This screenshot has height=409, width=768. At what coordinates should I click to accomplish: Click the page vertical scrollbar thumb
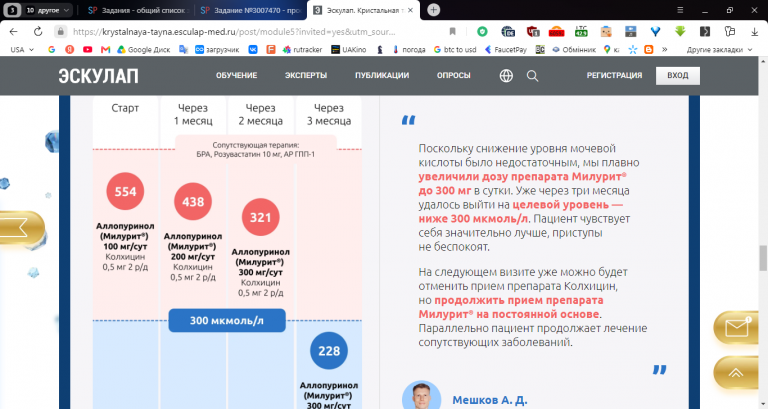(x=763, y=258)
